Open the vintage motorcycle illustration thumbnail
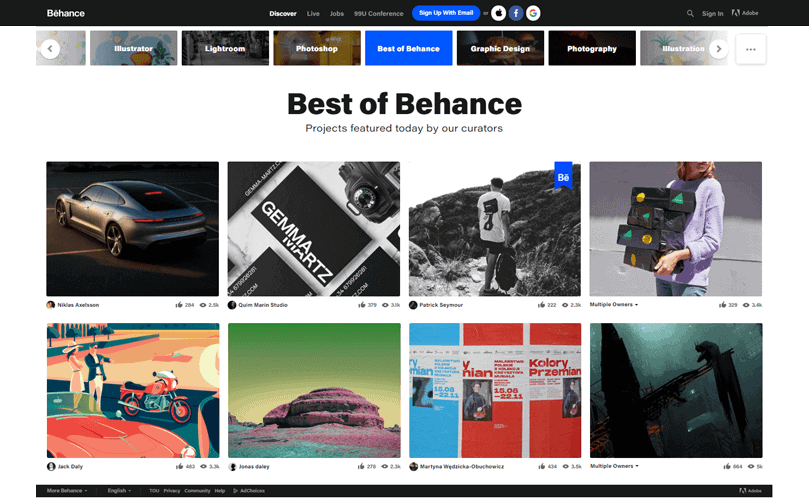This screenshot has width=809, height=500. pos(133,390)
